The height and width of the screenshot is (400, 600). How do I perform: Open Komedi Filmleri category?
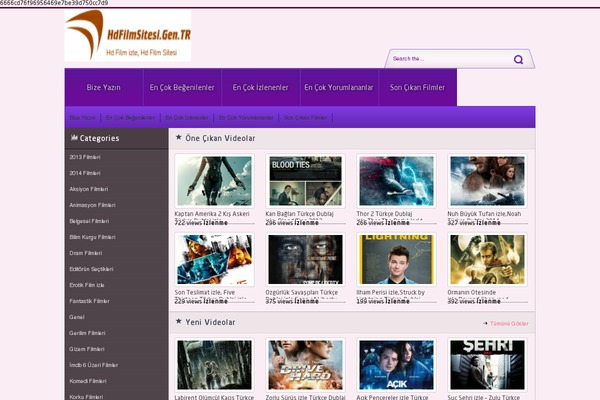(88, 381)
